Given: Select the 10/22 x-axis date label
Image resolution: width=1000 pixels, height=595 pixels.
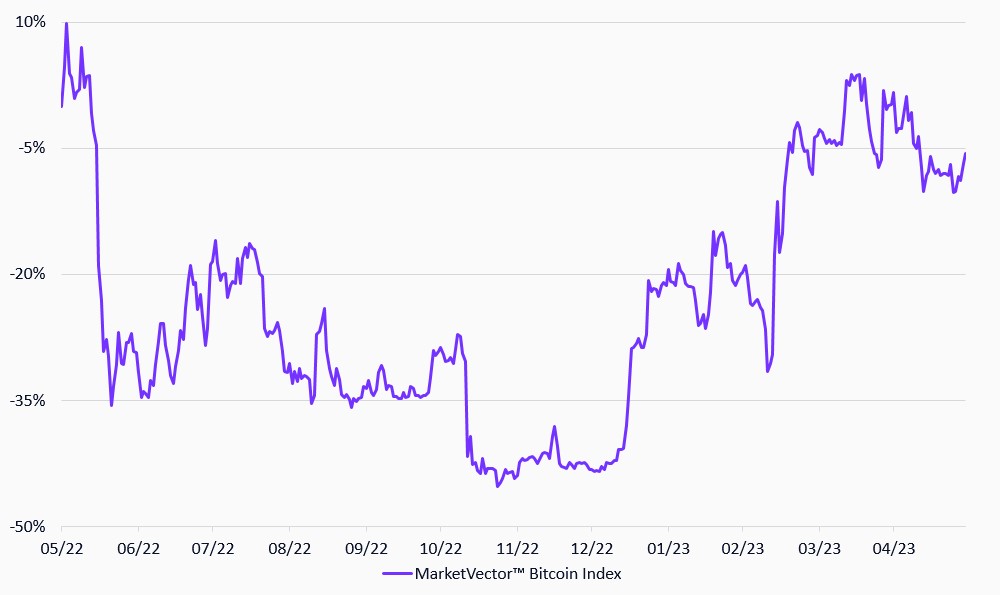Looking at the screenshot, I should 440,548.
